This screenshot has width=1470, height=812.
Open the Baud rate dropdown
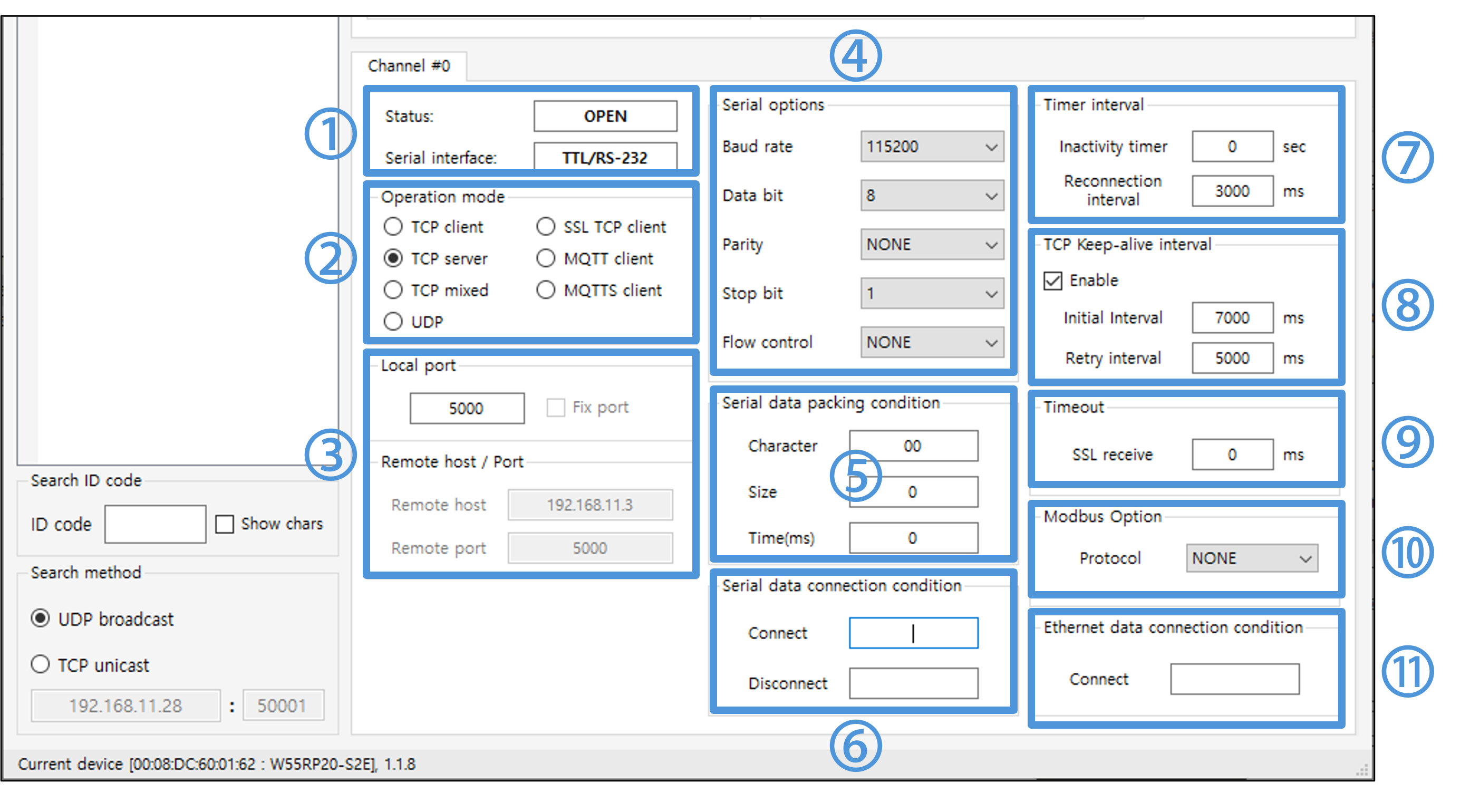pos(932,147)
